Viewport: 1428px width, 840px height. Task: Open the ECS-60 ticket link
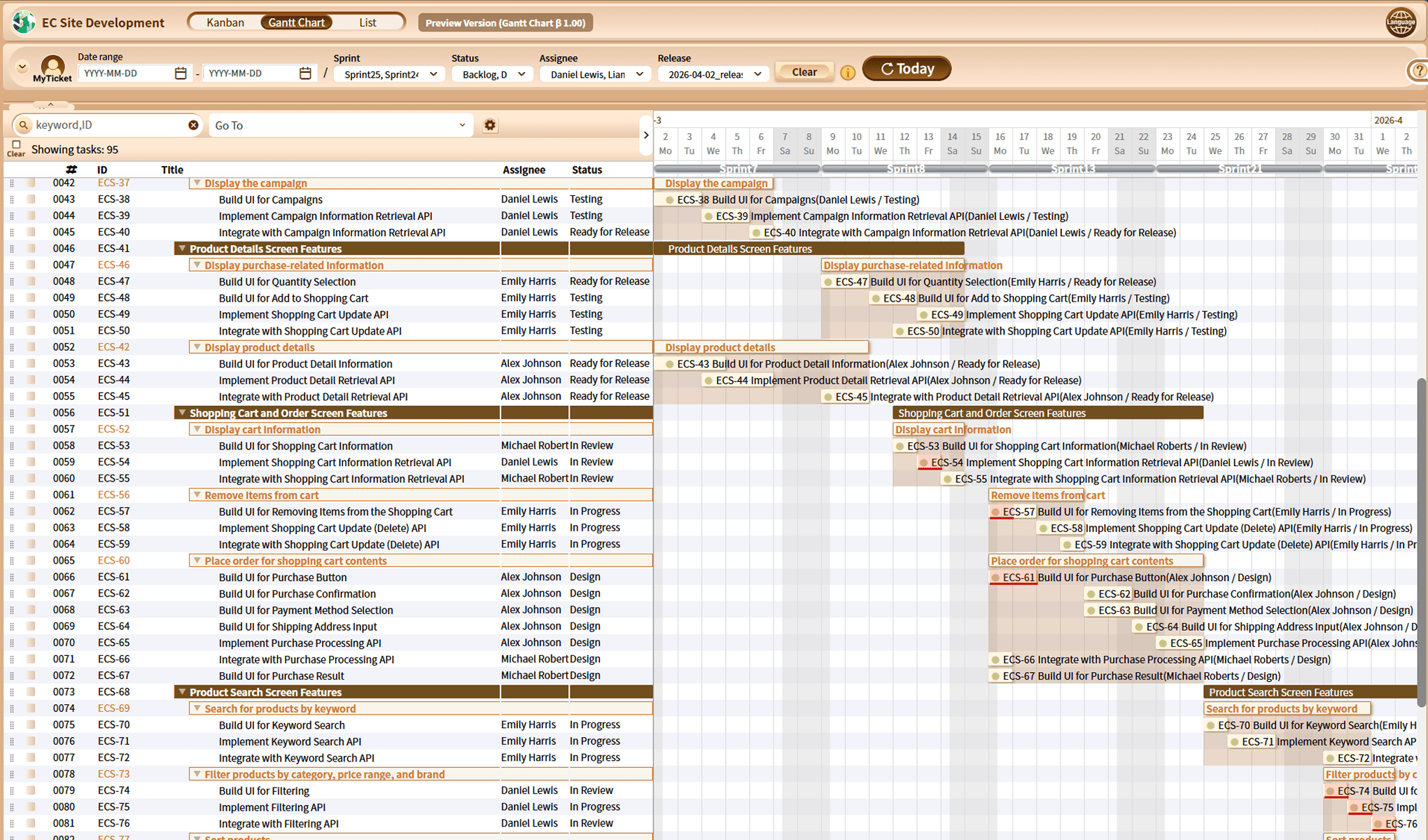coord(113,561)
